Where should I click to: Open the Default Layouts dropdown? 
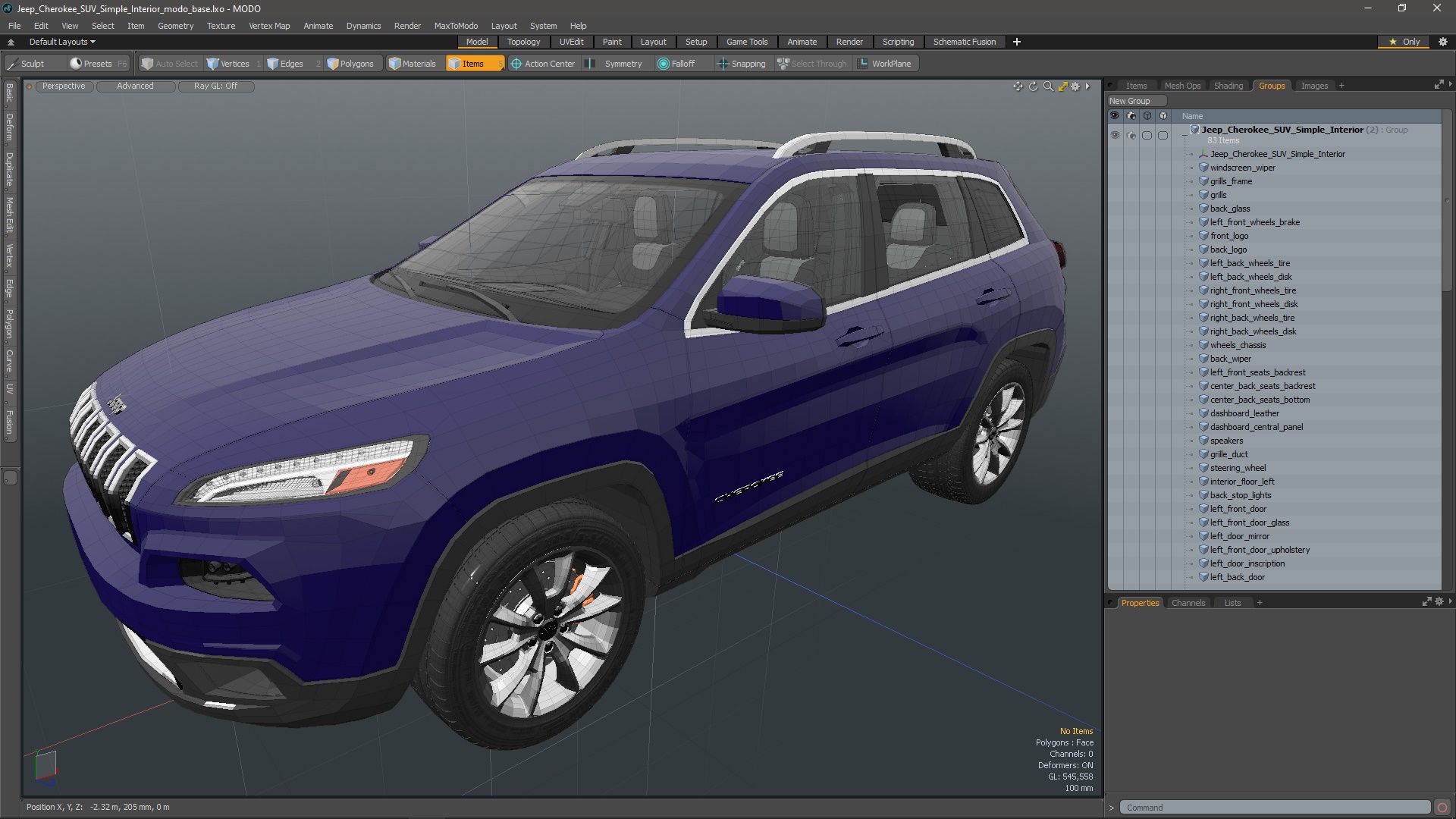pyautogui.click(x=62, y=42)
